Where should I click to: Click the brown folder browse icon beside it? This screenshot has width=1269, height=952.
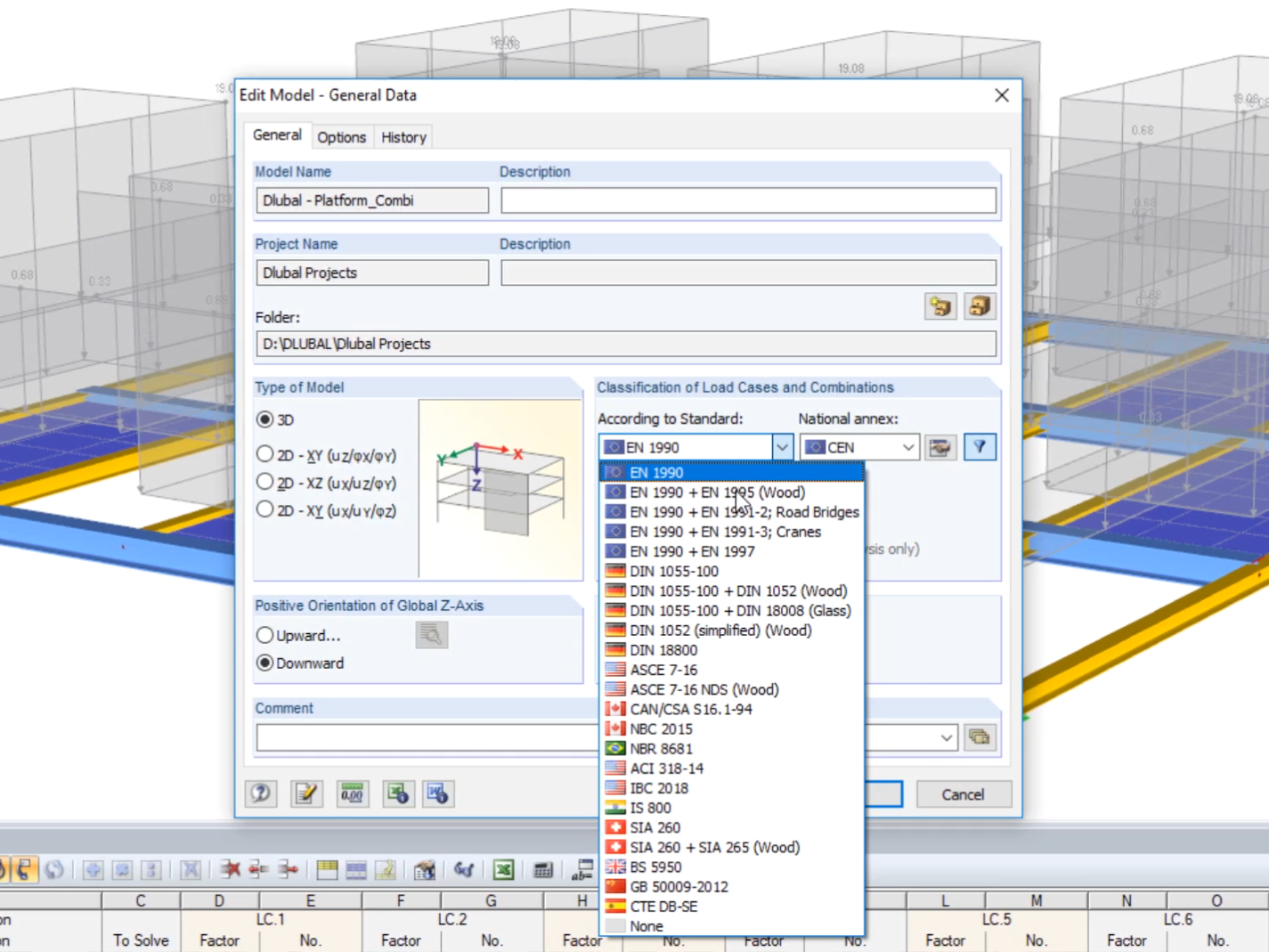pos(980,307)
